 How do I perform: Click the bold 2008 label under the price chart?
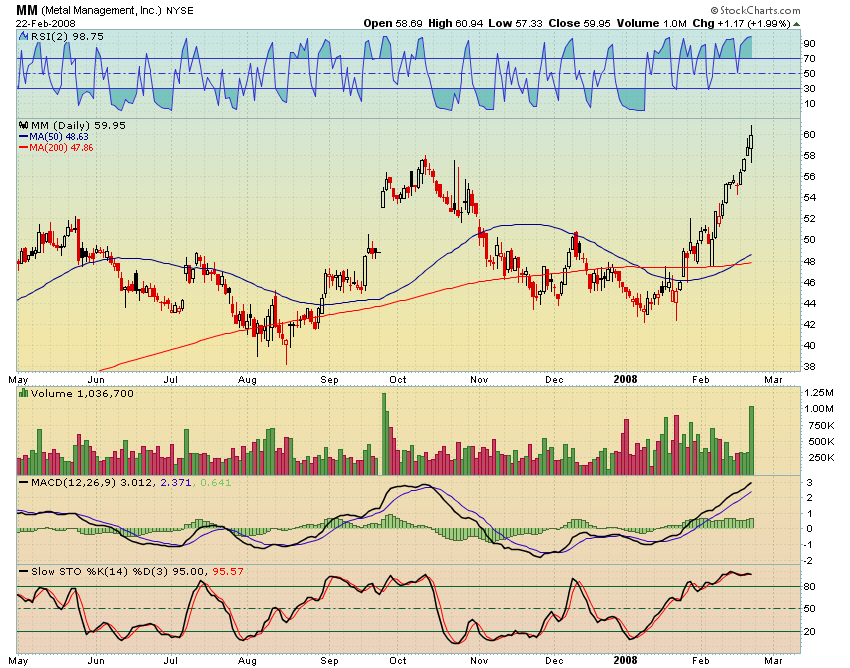coord(626,379)
